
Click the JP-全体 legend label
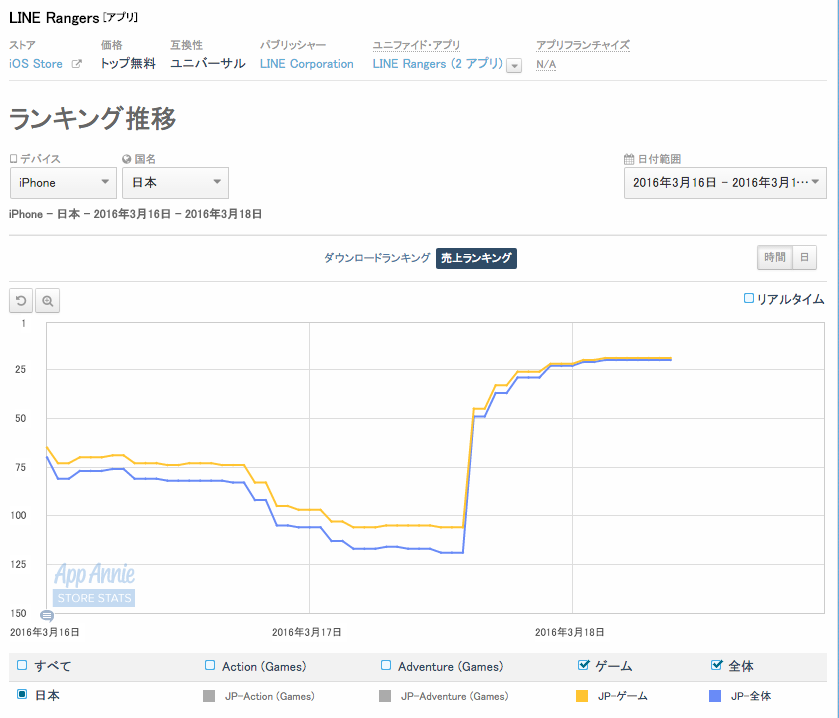tap(751, 696)
